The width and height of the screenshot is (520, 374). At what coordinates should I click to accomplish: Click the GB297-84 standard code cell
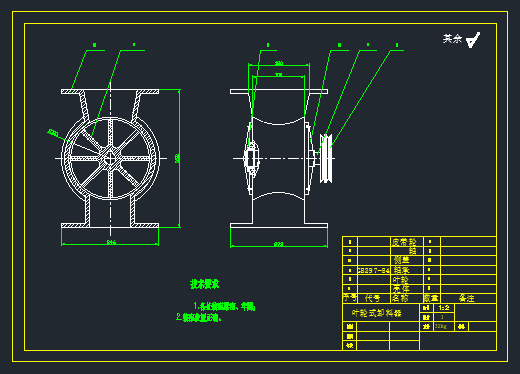(x=373, y=270)
